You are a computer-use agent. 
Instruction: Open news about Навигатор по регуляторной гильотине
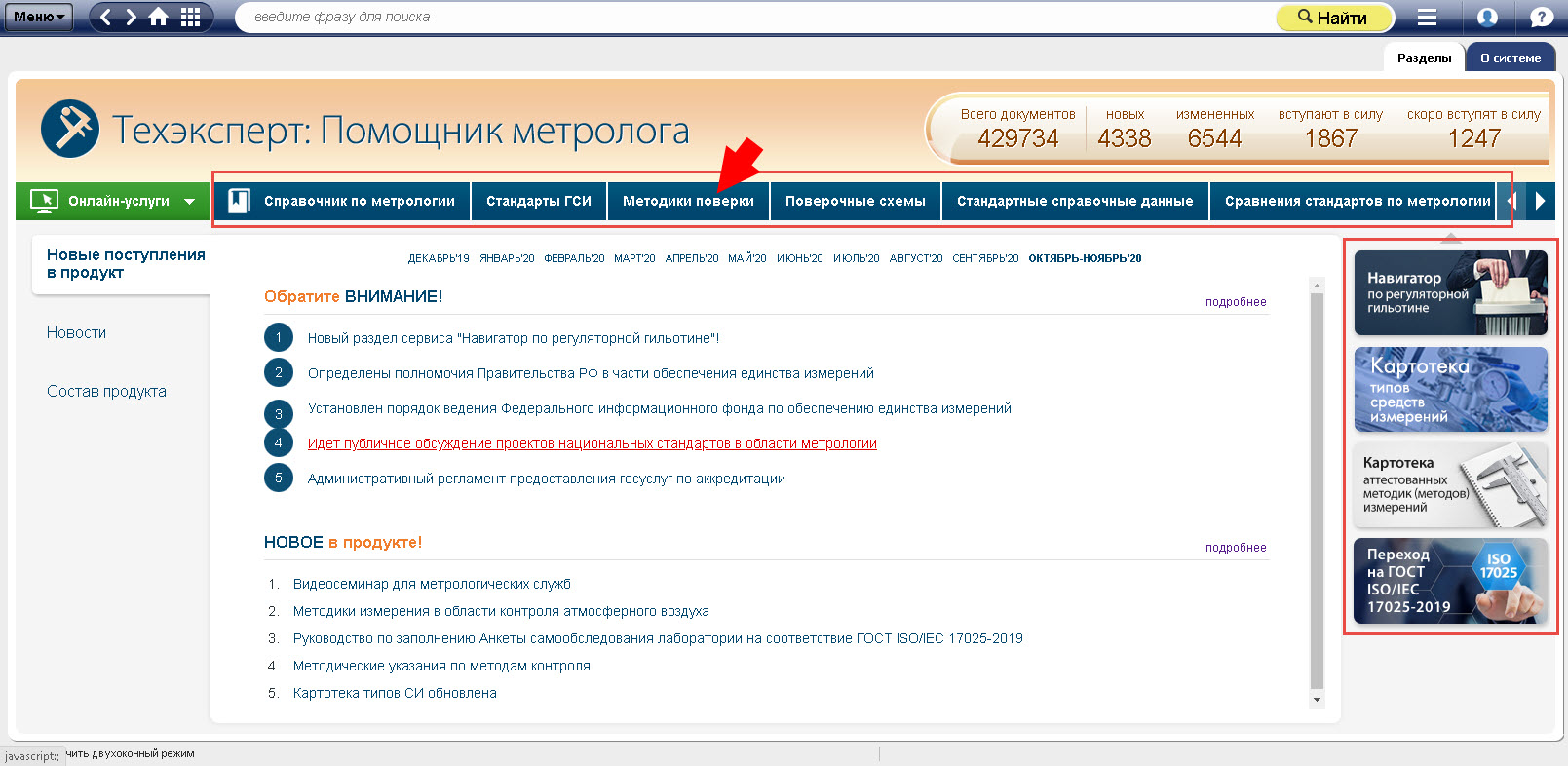click(x=514, y=338)
